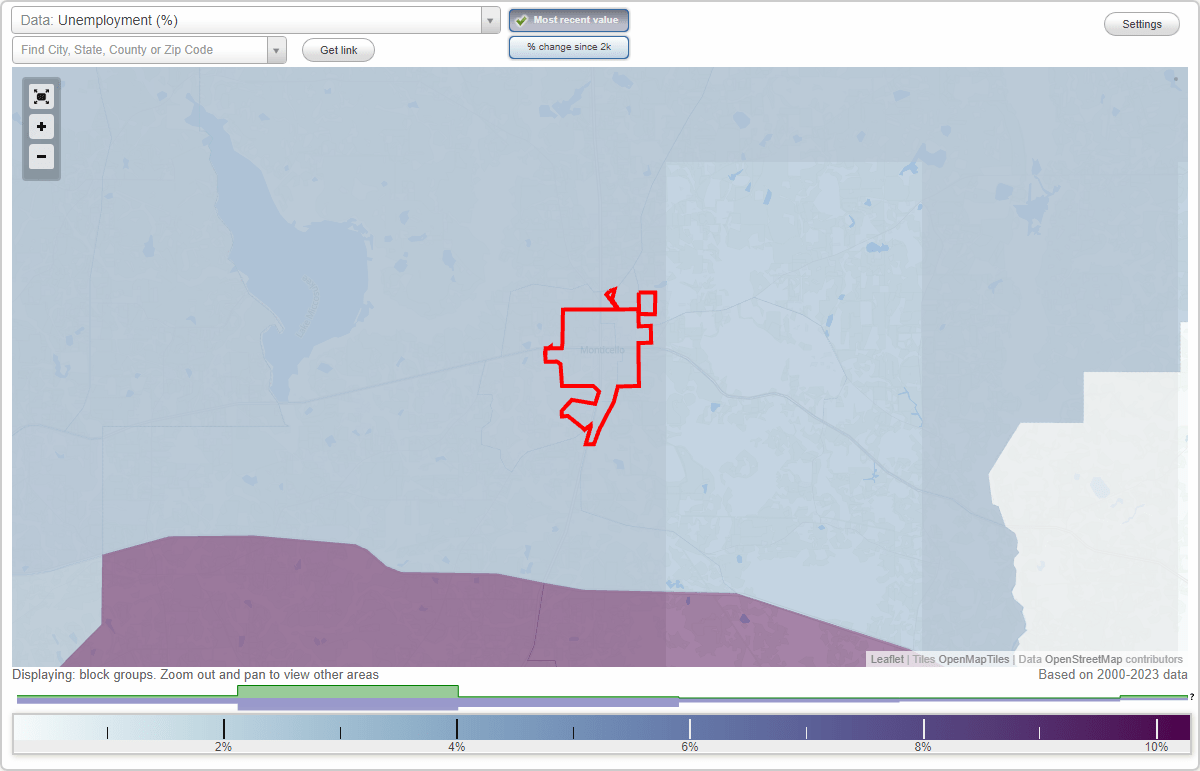Click the 2% mark on color legend

pyautogui.click(x=223, y=747)
